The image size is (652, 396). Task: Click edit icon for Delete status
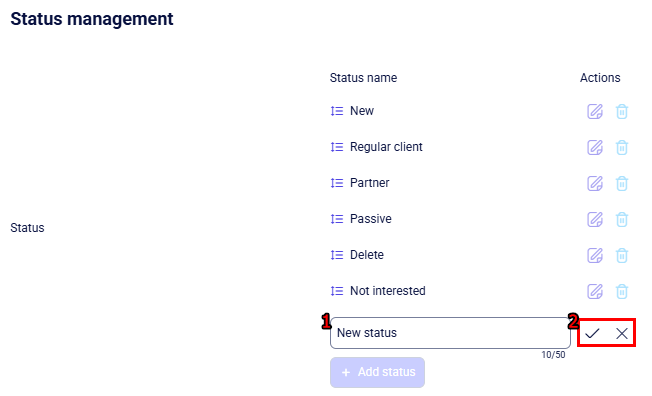coord(595,255)
